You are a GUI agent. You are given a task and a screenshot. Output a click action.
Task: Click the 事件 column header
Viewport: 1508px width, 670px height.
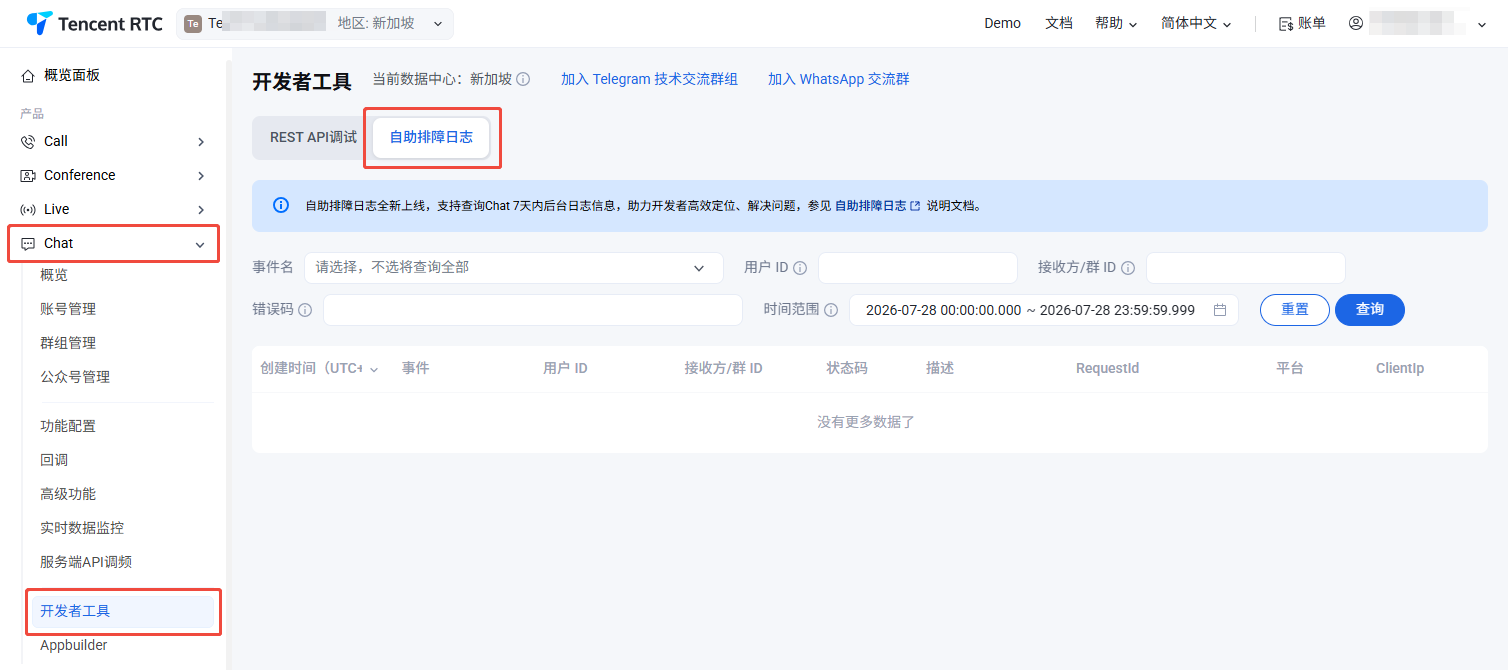(x=415, y=368)
